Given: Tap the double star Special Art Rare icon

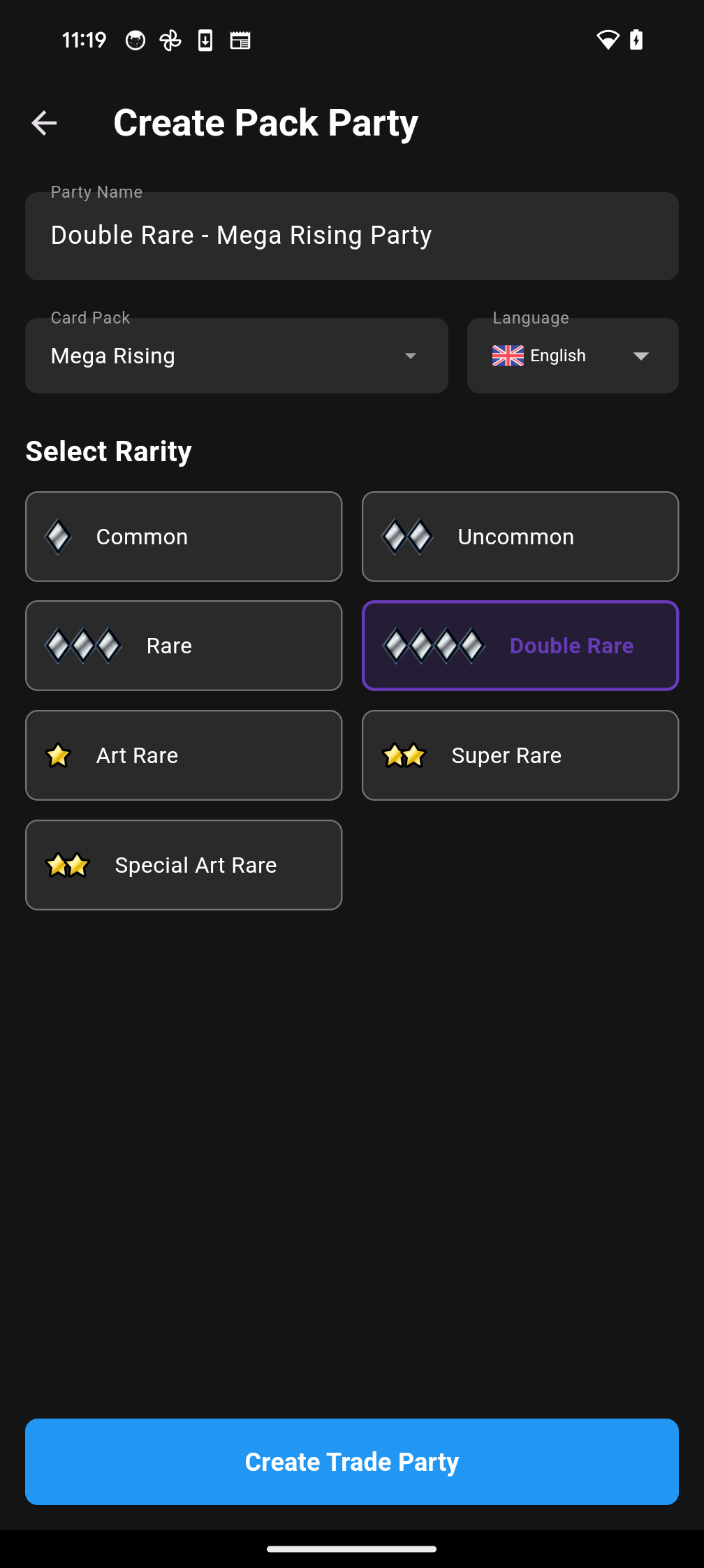Looking at the screenshot, I should tap(68, 865).
